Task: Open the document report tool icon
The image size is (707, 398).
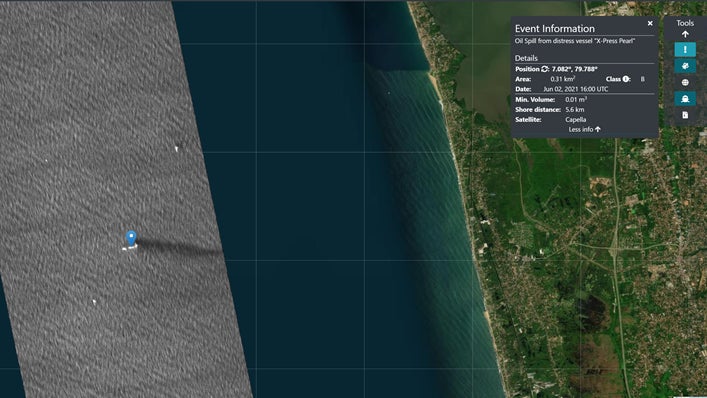Action: [x=685, y=115]
